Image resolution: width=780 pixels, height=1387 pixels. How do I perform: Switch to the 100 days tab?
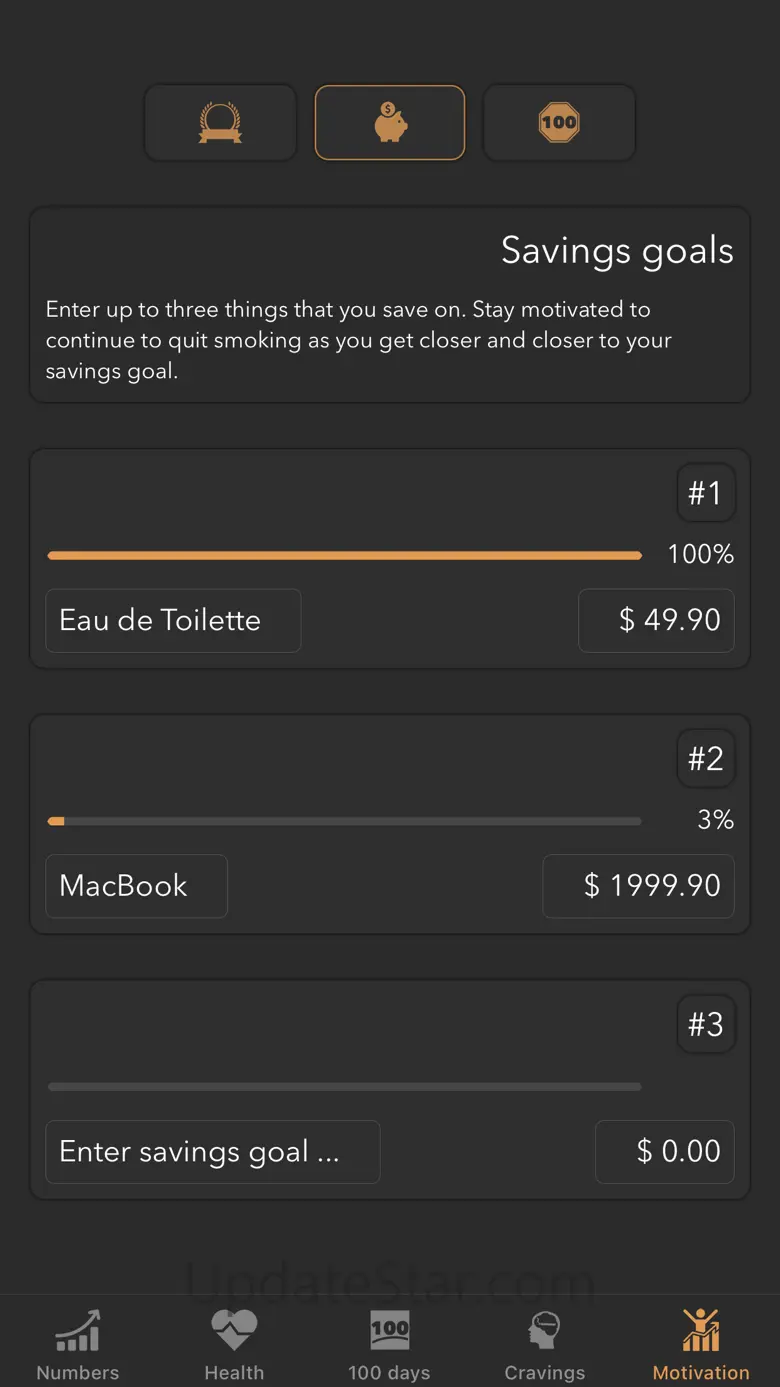(x=389, y=1344)
